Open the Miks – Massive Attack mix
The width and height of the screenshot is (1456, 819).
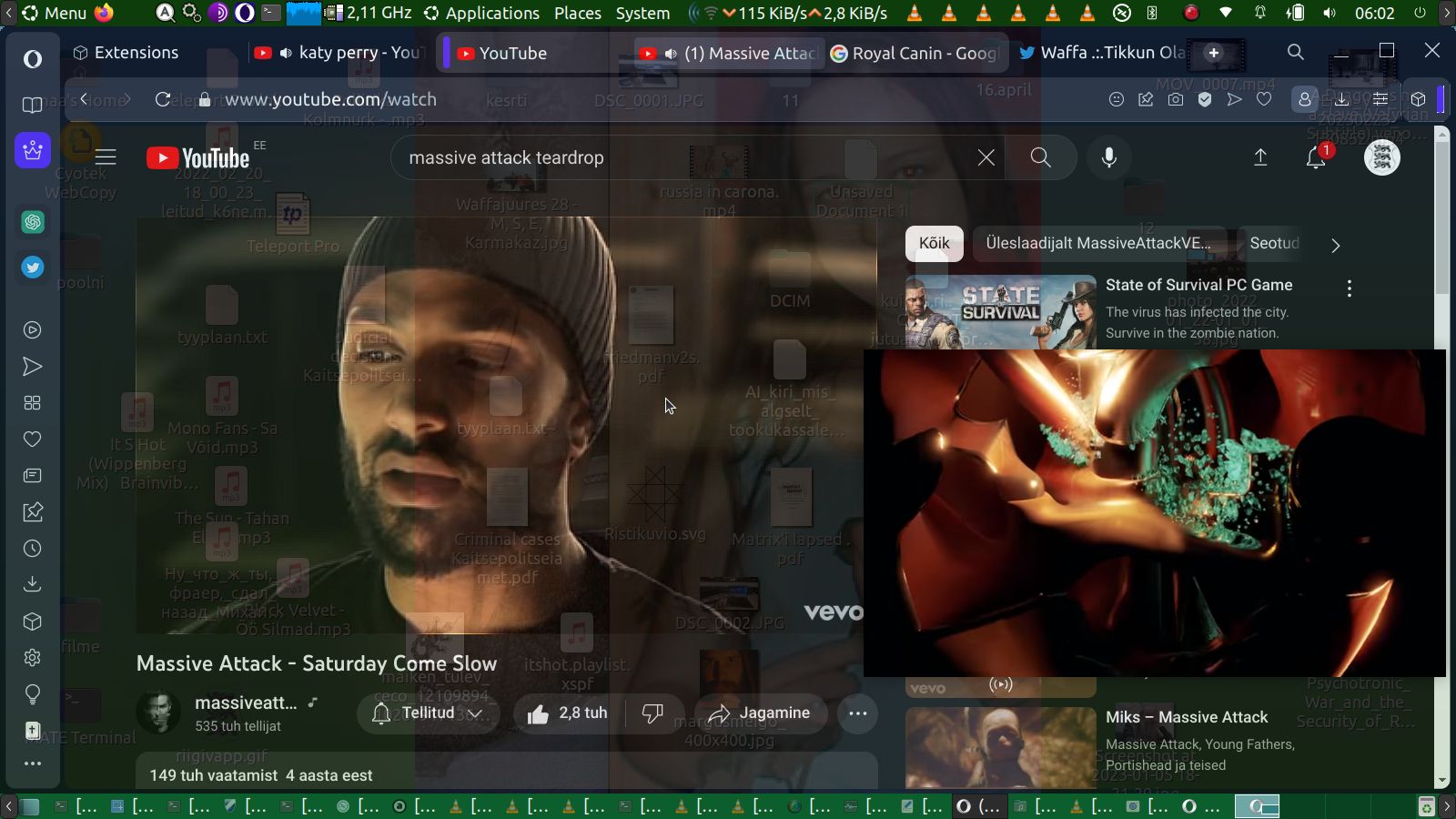[x=1187, y=717]
